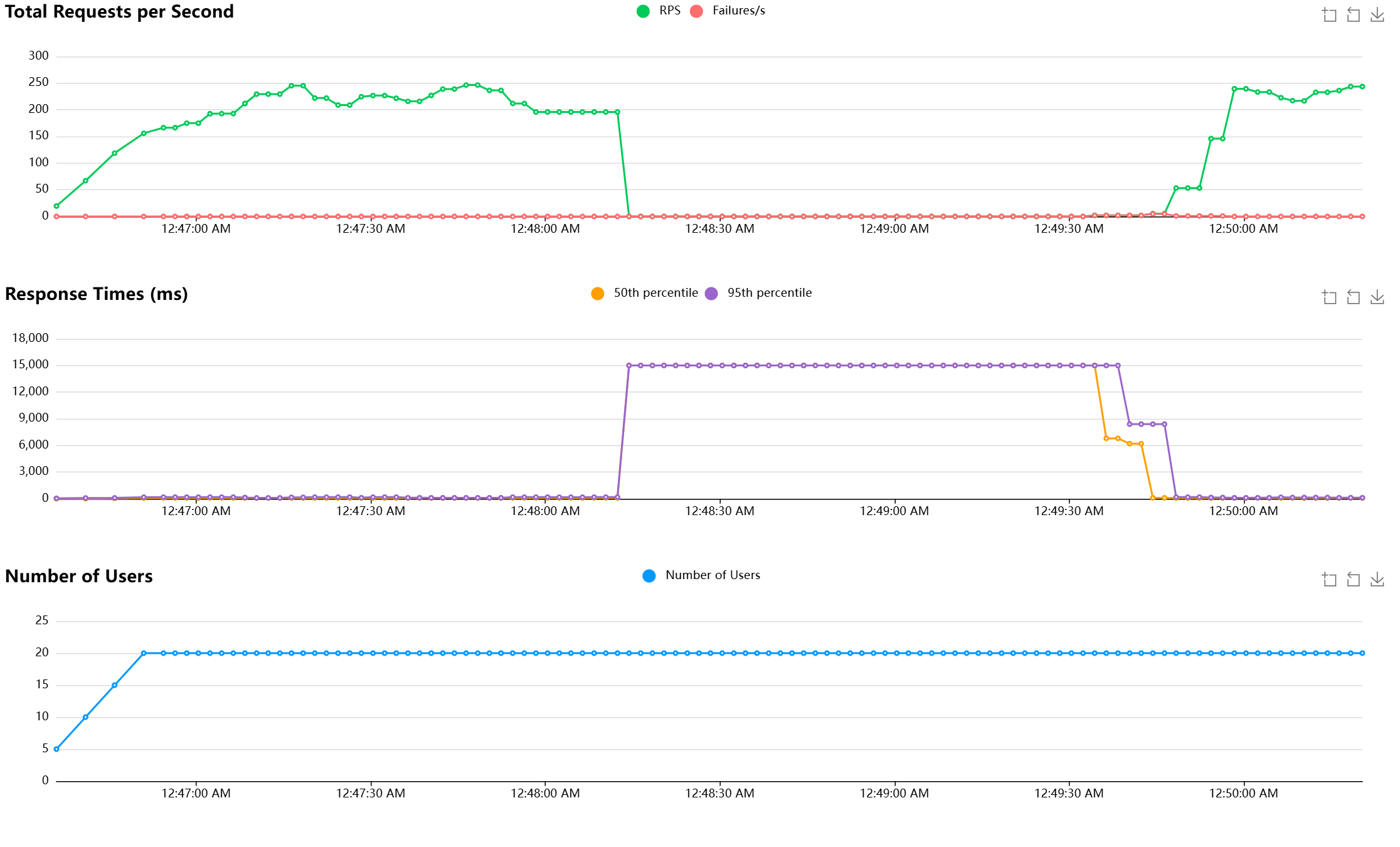
Task: Save Response Times chart as image
Action: [x=1377, y=297]
